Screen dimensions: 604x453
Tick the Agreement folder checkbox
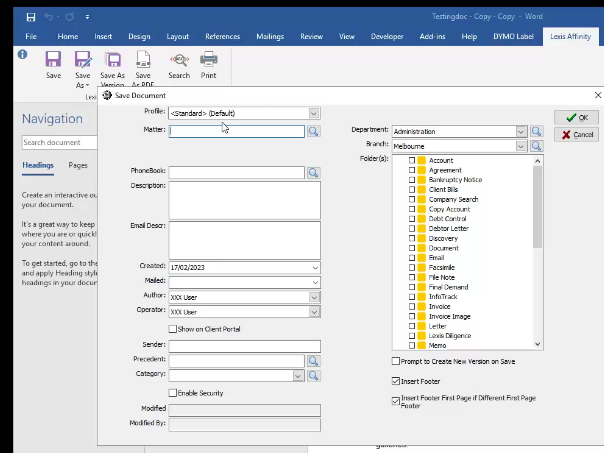pyautogui.click(x=412, y=170)
